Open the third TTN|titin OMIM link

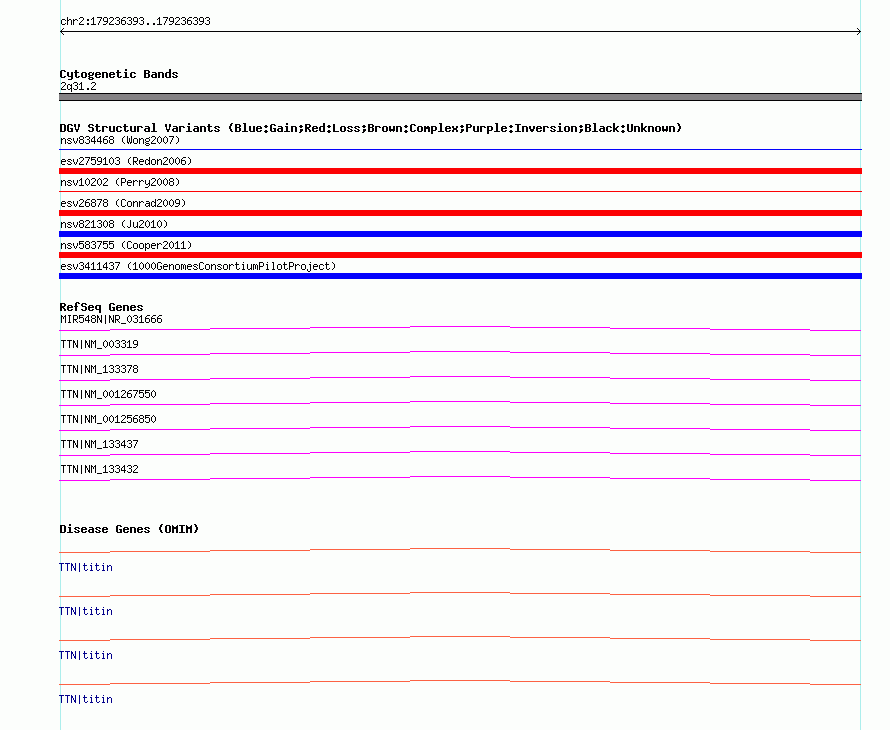coord(86,656)
